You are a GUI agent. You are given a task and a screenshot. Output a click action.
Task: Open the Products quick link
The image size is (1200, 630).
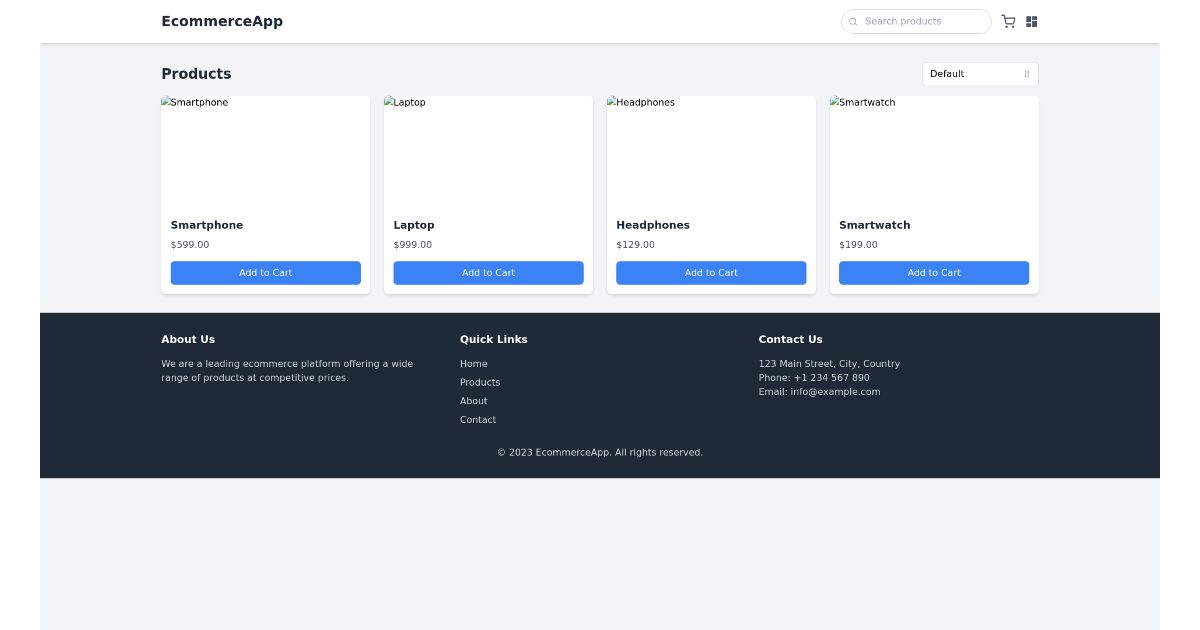pos(480,382)
